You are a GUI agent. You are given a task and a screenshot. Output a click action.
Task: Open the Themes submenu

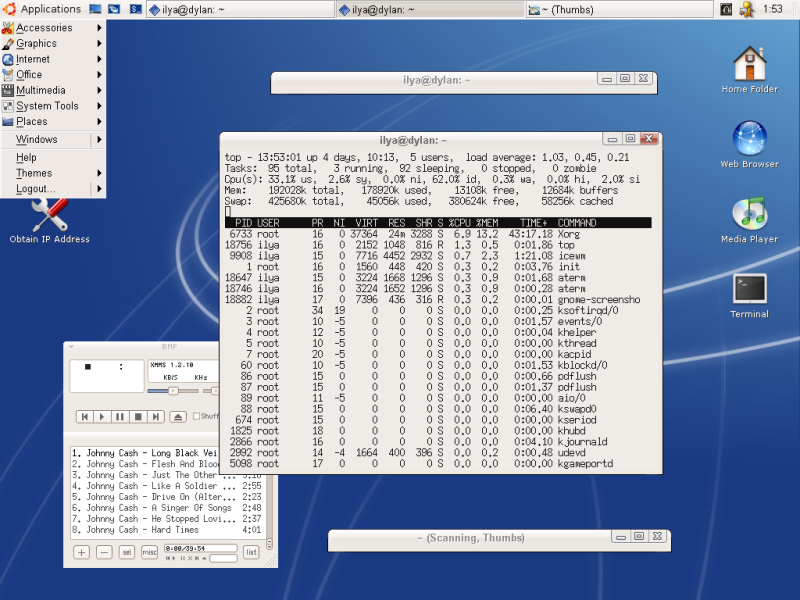53,173
